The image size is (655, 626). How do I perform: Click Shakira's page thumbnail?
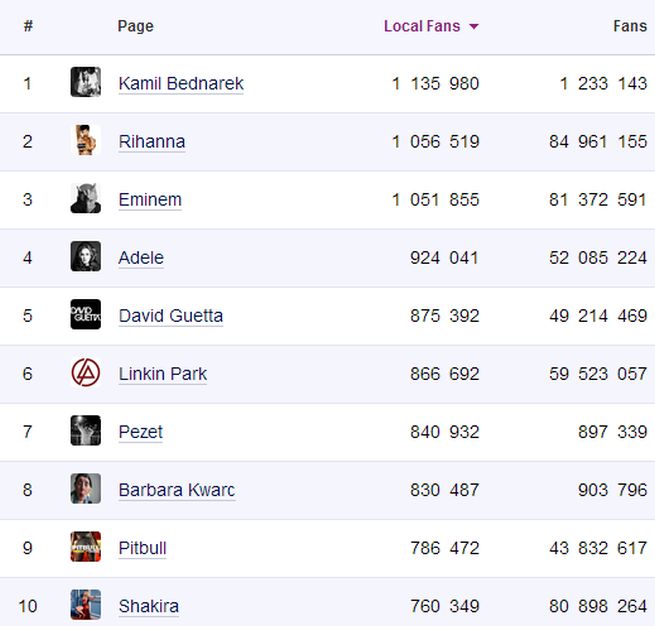click(85, 604)
